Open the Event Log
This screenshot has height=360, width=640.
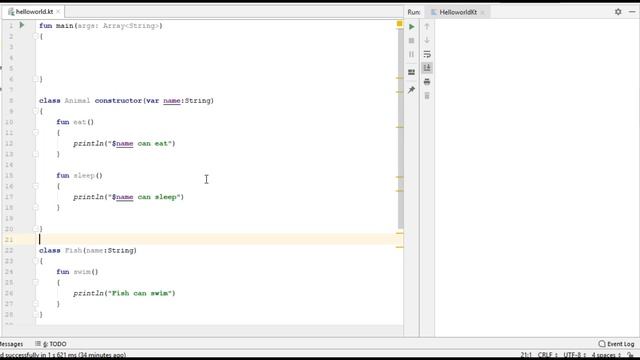tap(616, 344)
